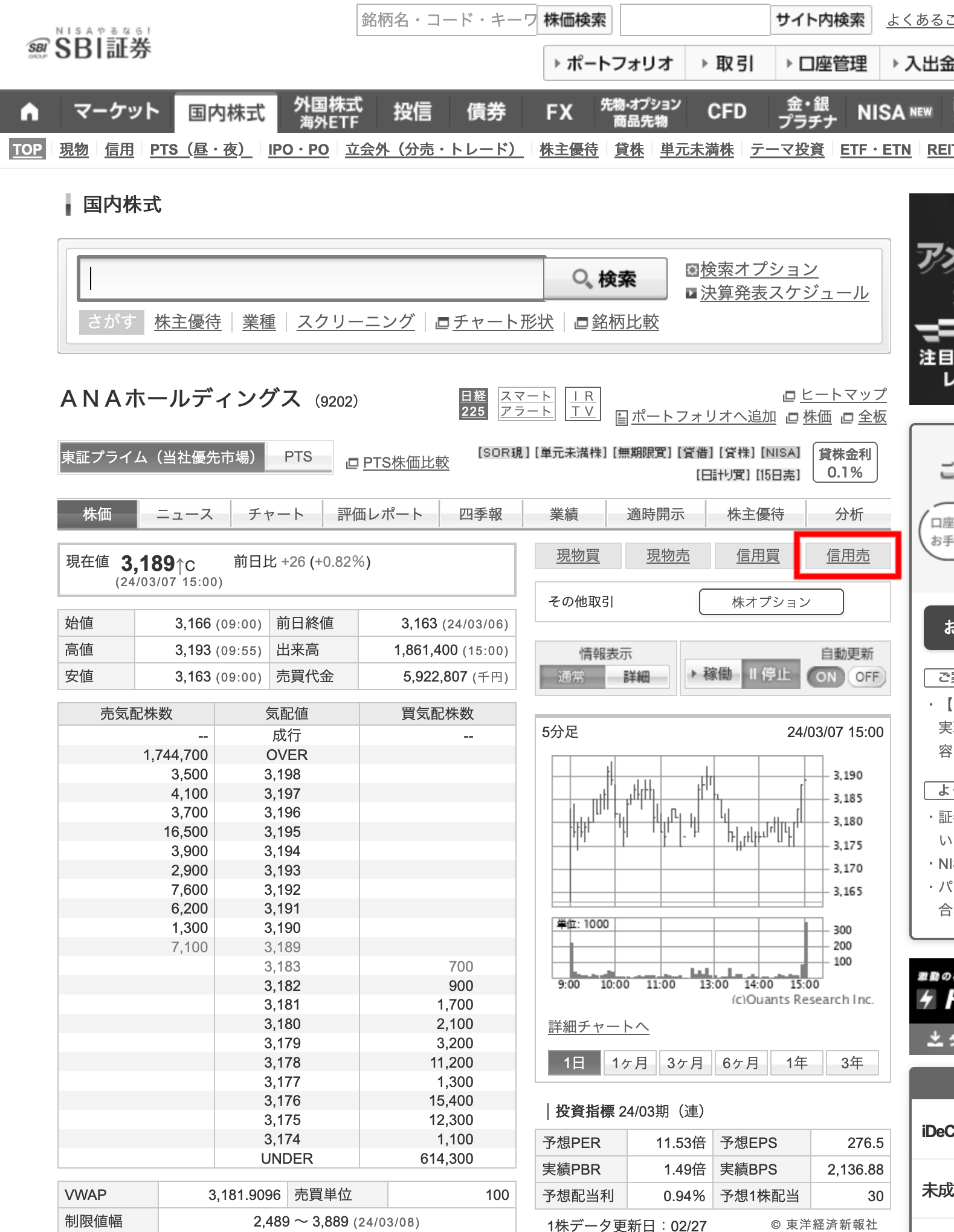The image size is (954, 1232).
Task: Open the IR TV badge
Action: click(582, 404)
